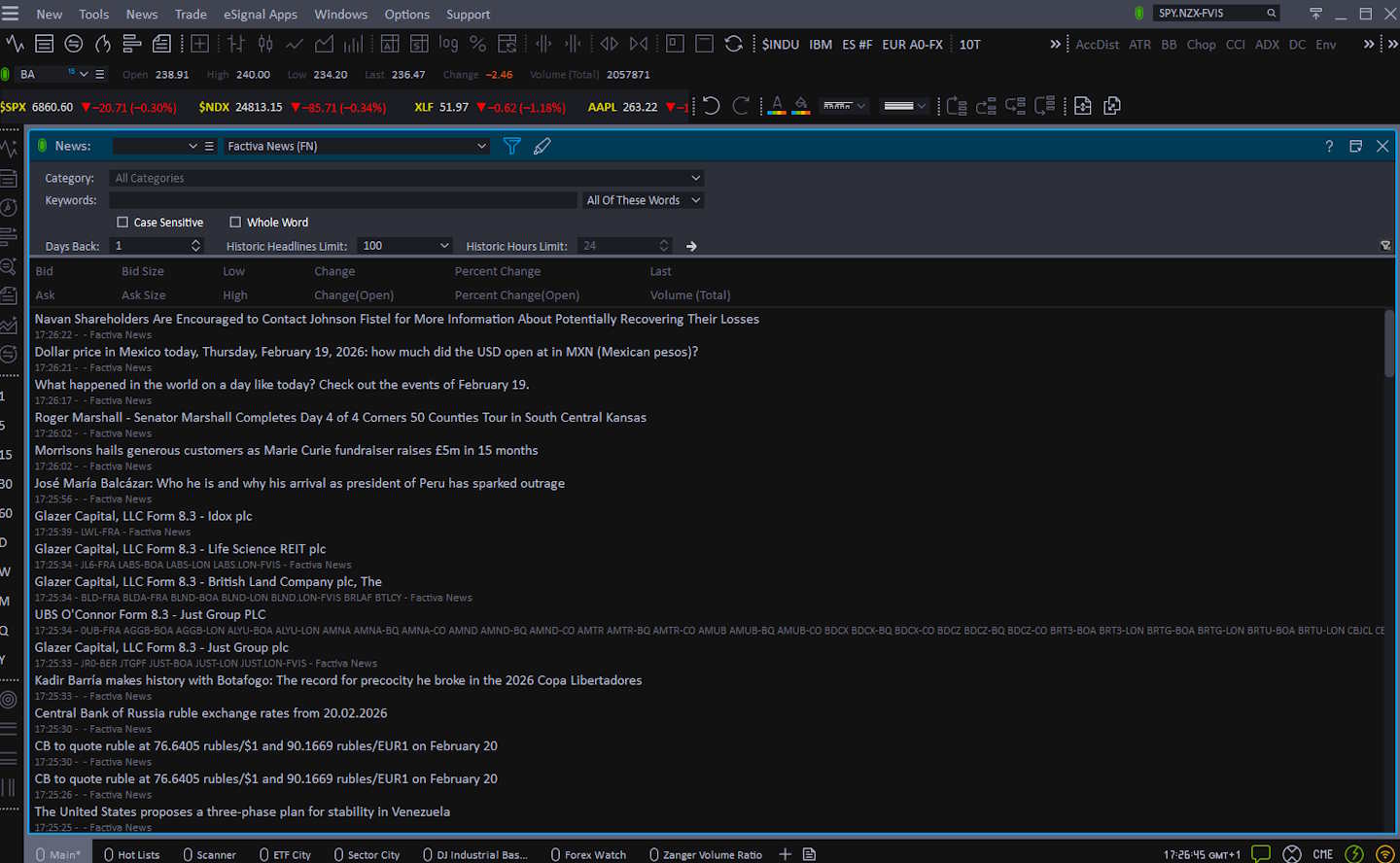Click the go arrow after Historic Hours Limit
Viewport: 1400px width, 863px height.
[x=691, y=246]
